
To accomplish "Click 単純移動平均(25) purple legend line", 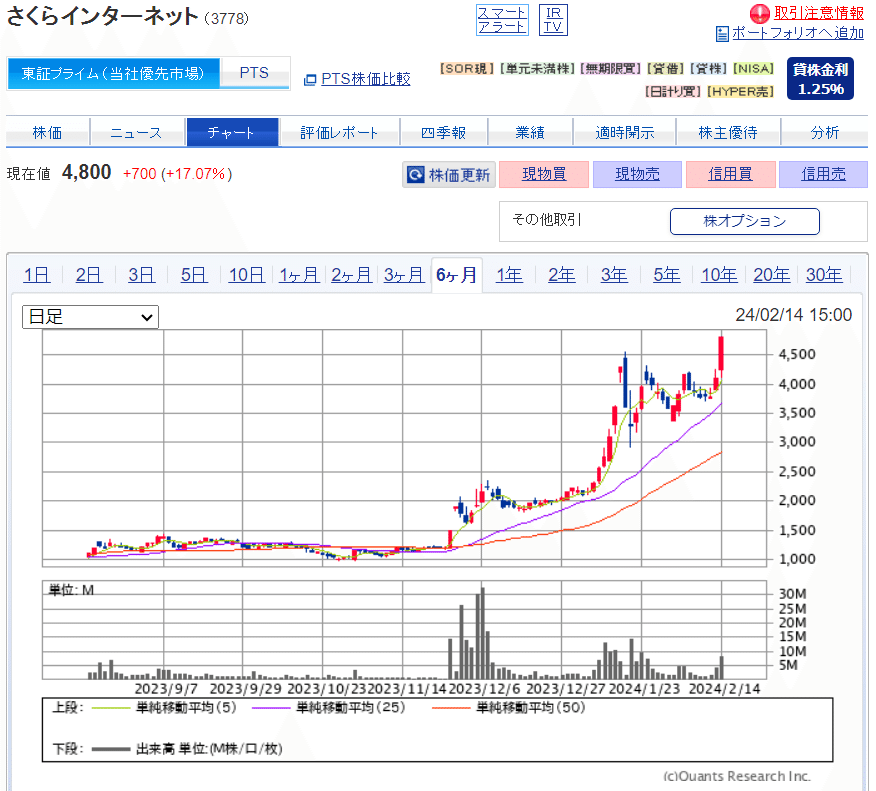I will point(271,708).
